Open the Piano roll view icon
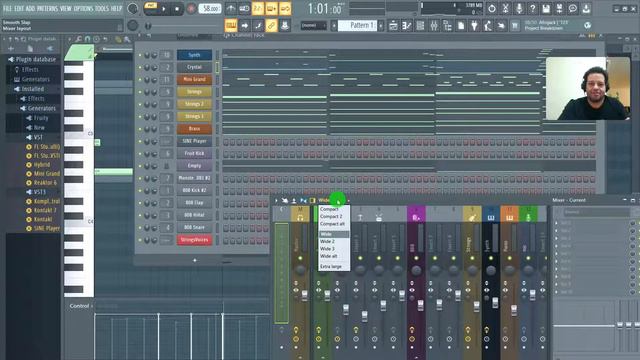Screen dimensions: 640x360 coord(407,25)
